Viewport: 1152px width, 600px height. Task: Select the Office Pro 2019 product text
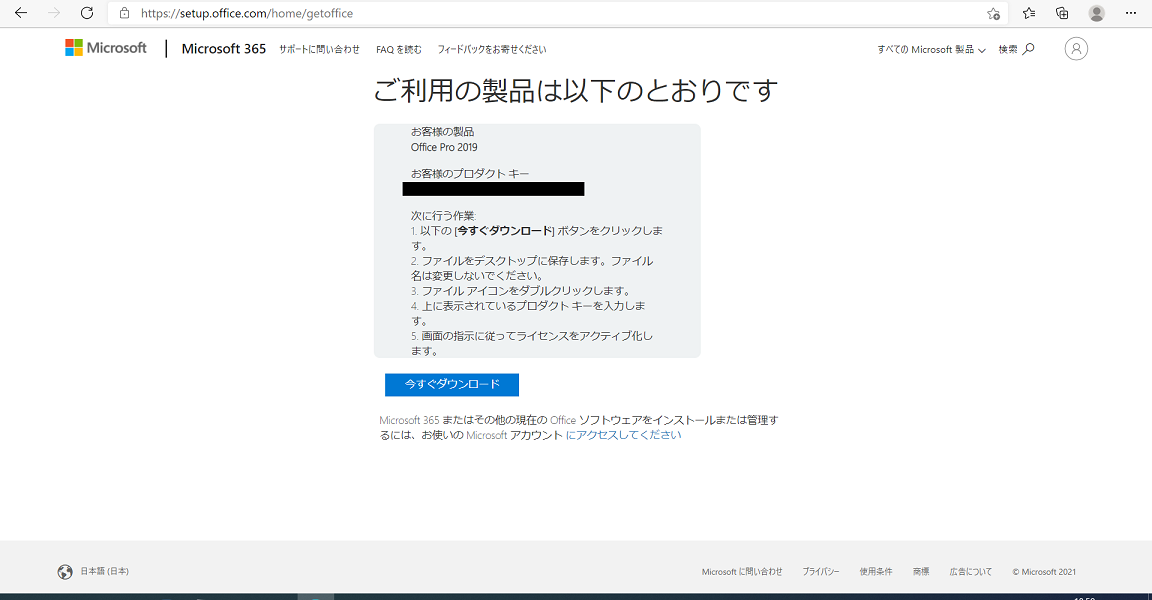[x=444, y=147]
